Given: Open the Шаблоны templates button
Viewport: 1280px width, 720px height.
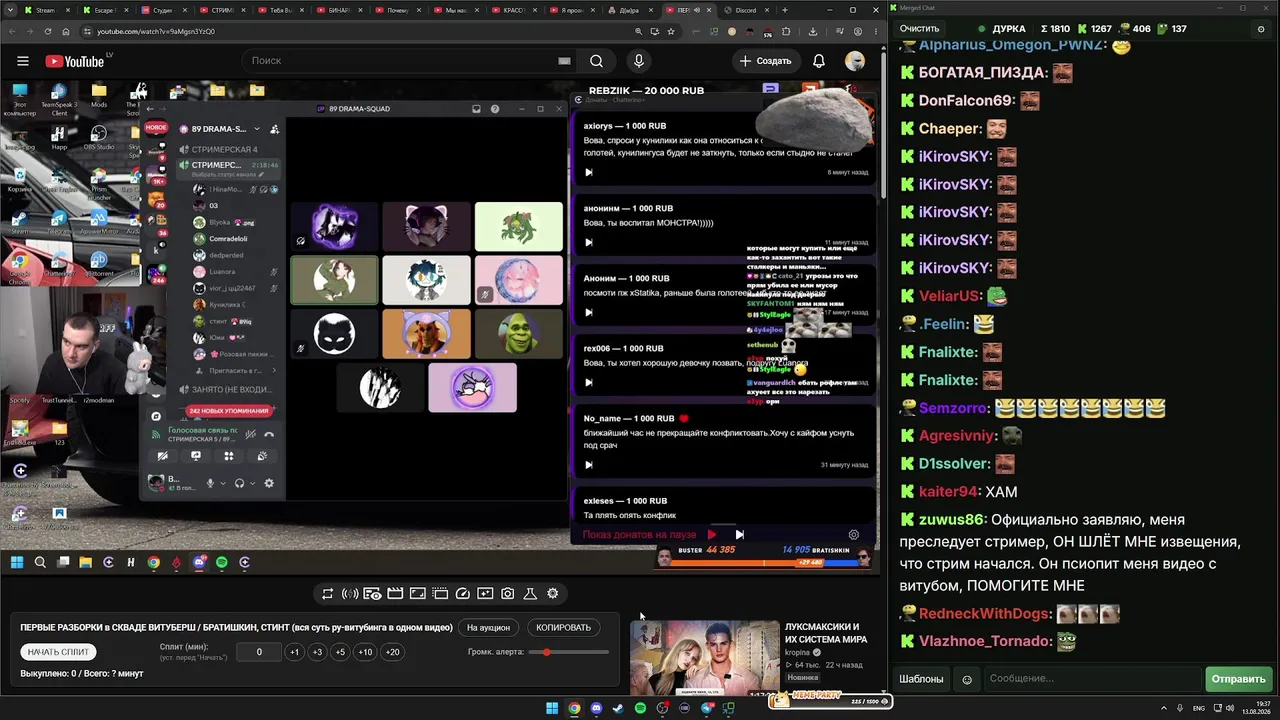Looking at the screenshot, I should pos(921,679).
